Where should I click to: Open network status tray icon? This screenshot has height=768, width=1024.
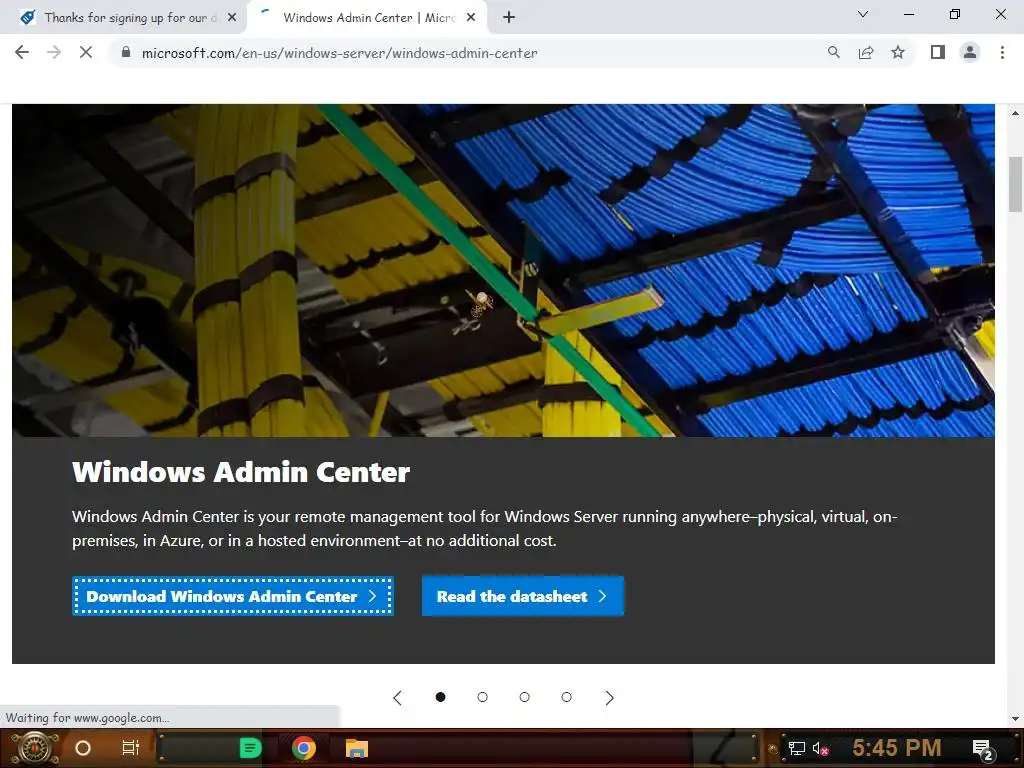797,748
